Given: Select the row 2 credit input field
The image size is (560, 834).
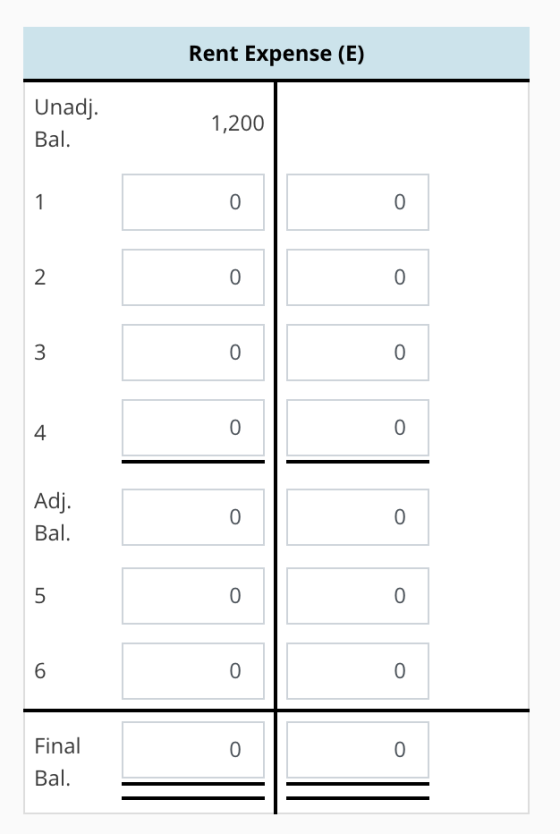Looking at the screenshot, I should [357, 277].
